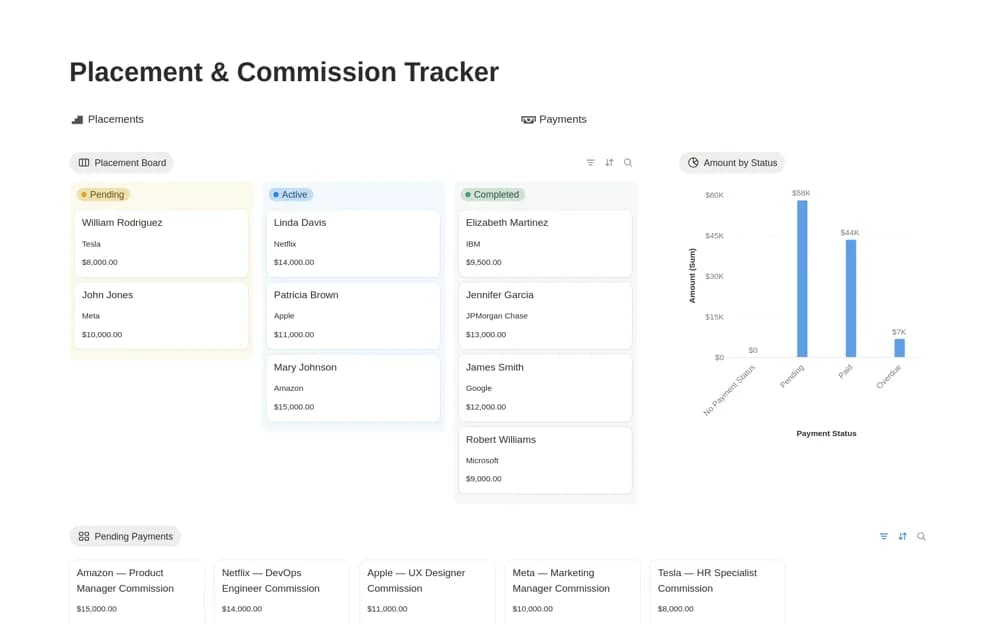
Task: Open the Linda Davis placement card
Action: [x=353, y=243]
